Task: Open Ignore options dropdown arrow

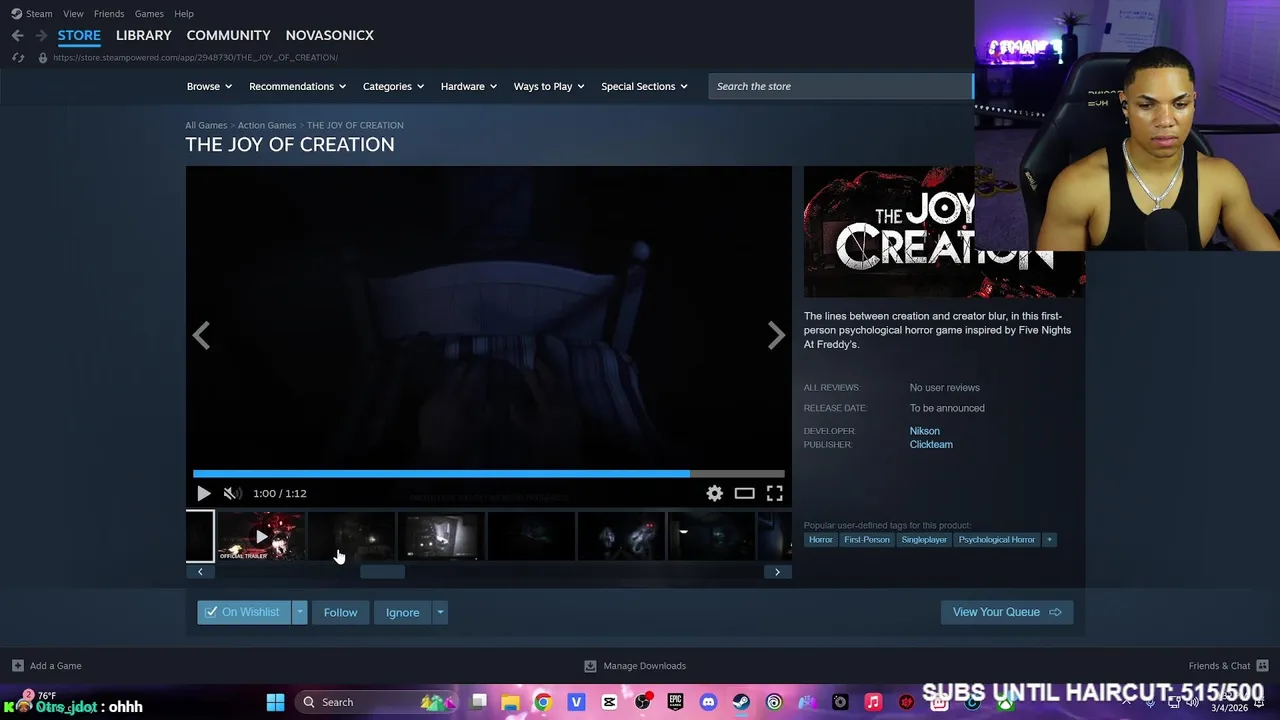Action: tap(440, 612)
